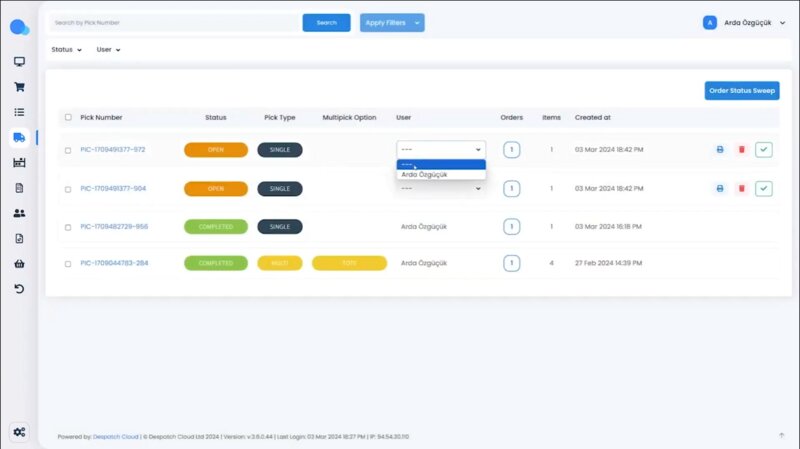
Task: Open the truck shipping sidebar icon
Action: [x=19, y=137]
